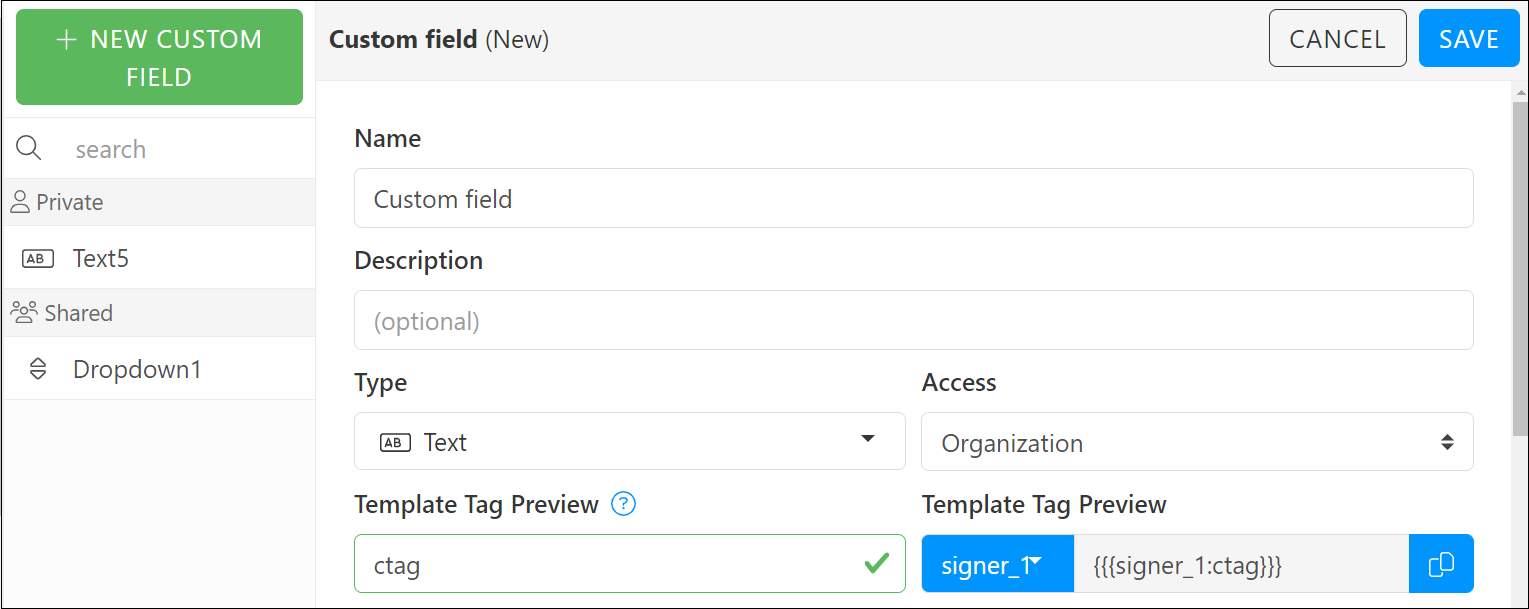The height and width of the screenshot is (609, 1529).
Task: Click the group icon next to Shared
Action: (24, 312)
